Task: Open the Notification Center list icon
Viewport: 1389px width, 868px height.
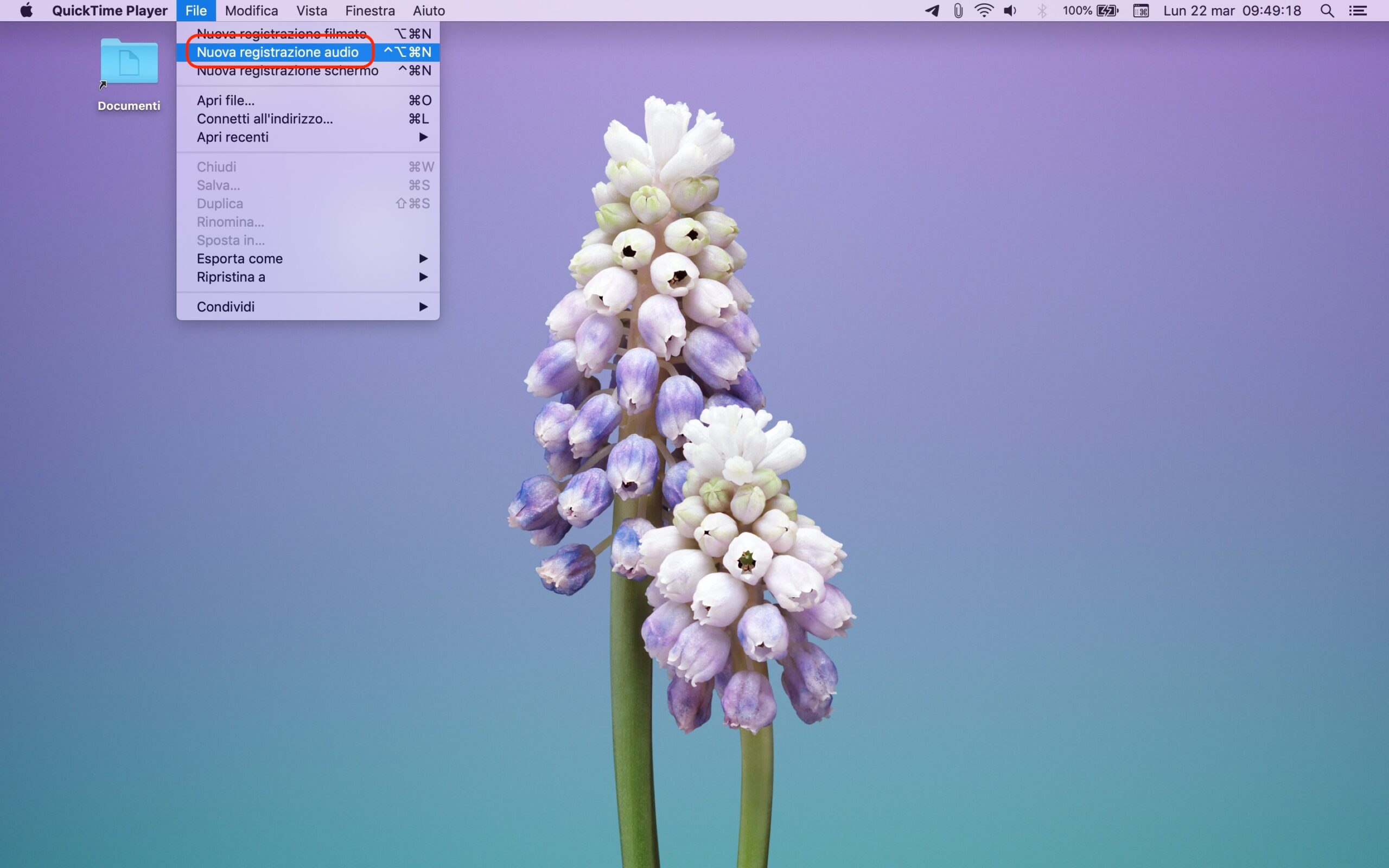Action: point(1358,10)
